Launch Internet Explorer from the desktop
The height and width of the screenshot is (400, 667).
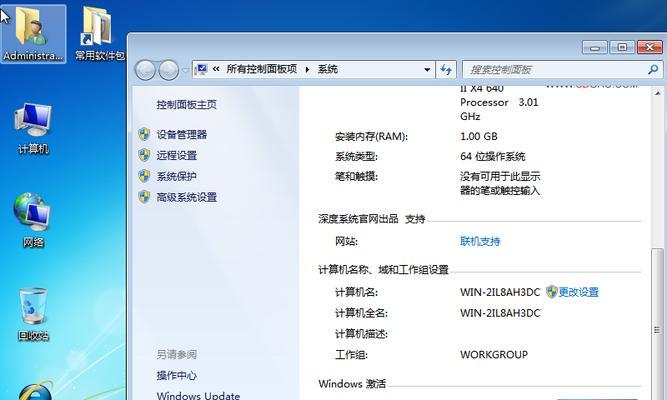click(x=36, y=391)
